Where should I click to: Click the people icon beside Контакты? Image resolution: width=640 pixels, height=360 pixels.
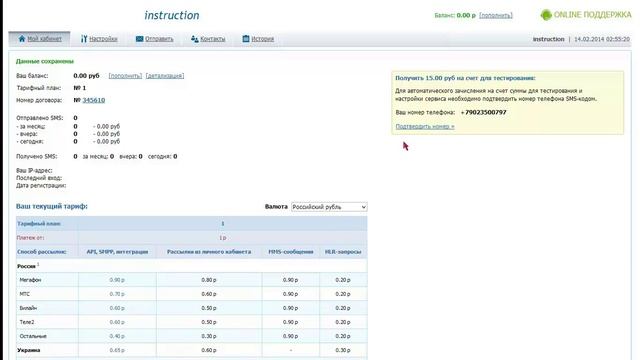195,39
